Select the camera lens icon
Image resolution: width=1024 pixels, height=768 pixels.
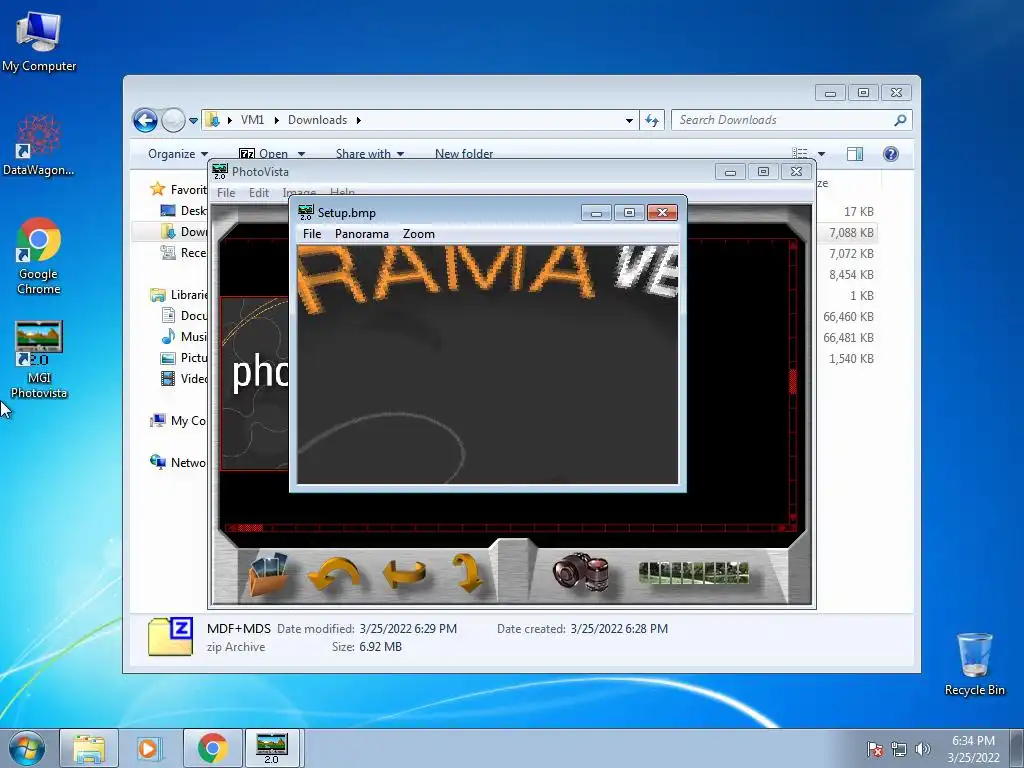581,572
